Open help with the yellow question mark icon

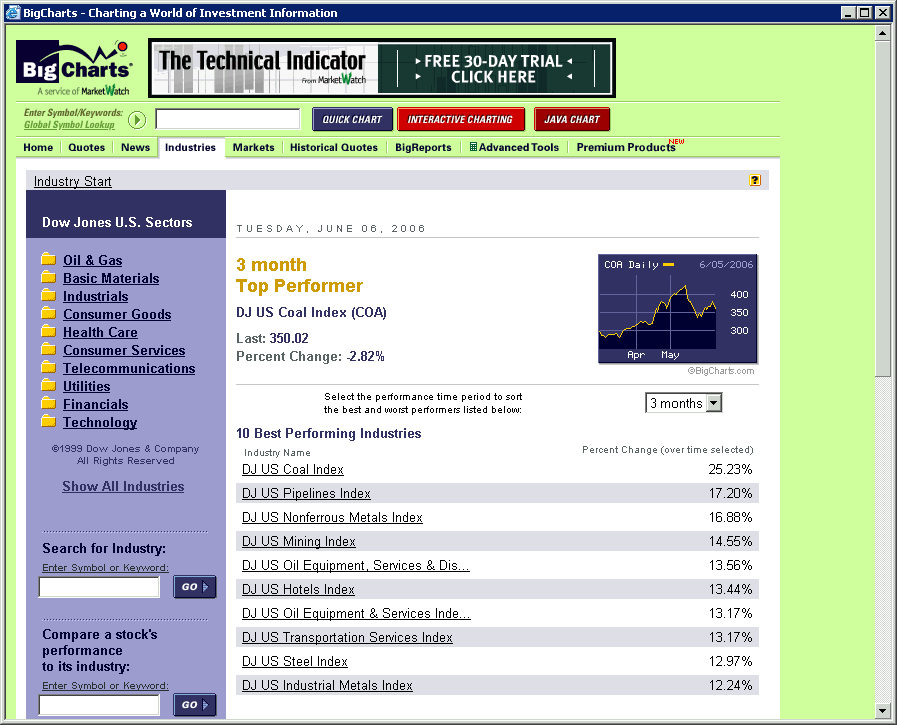(755, 179)
